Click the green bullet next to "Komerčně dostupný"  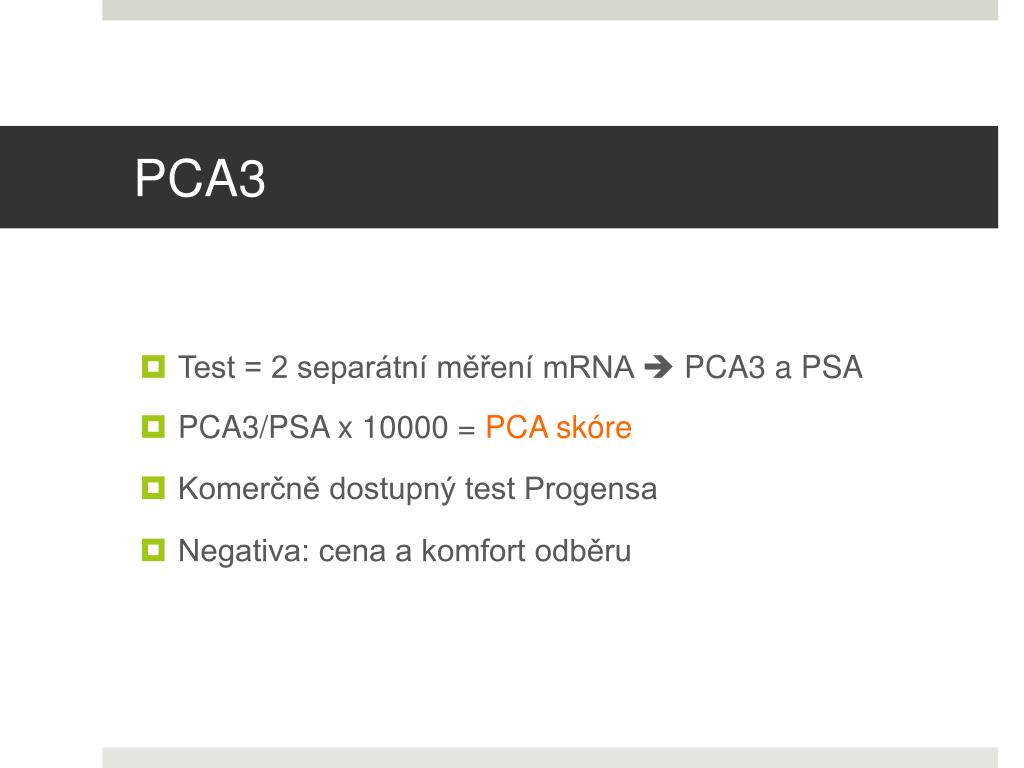point(153,488)
